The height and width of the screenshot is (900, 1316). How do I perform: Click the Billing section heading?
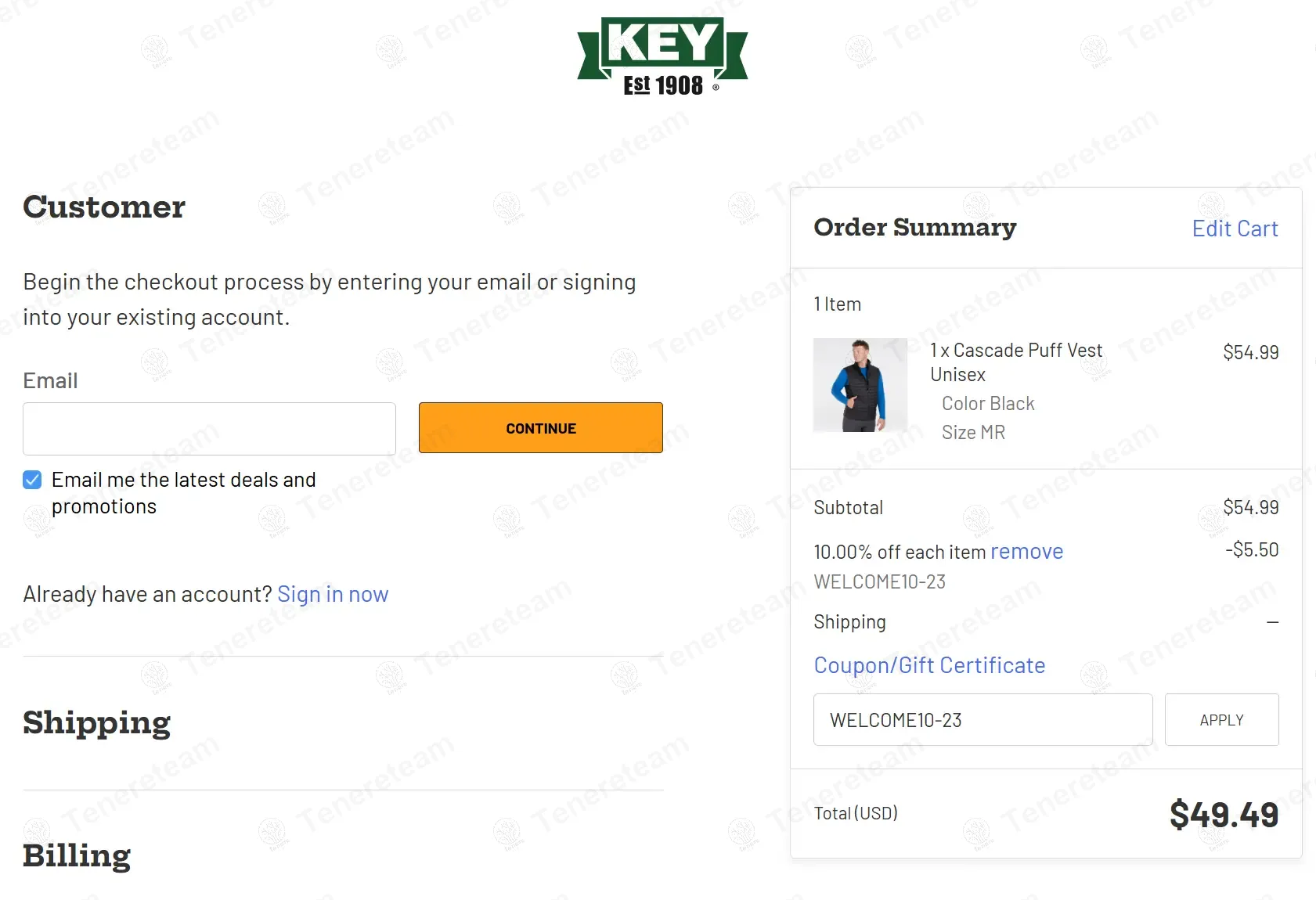77,855
